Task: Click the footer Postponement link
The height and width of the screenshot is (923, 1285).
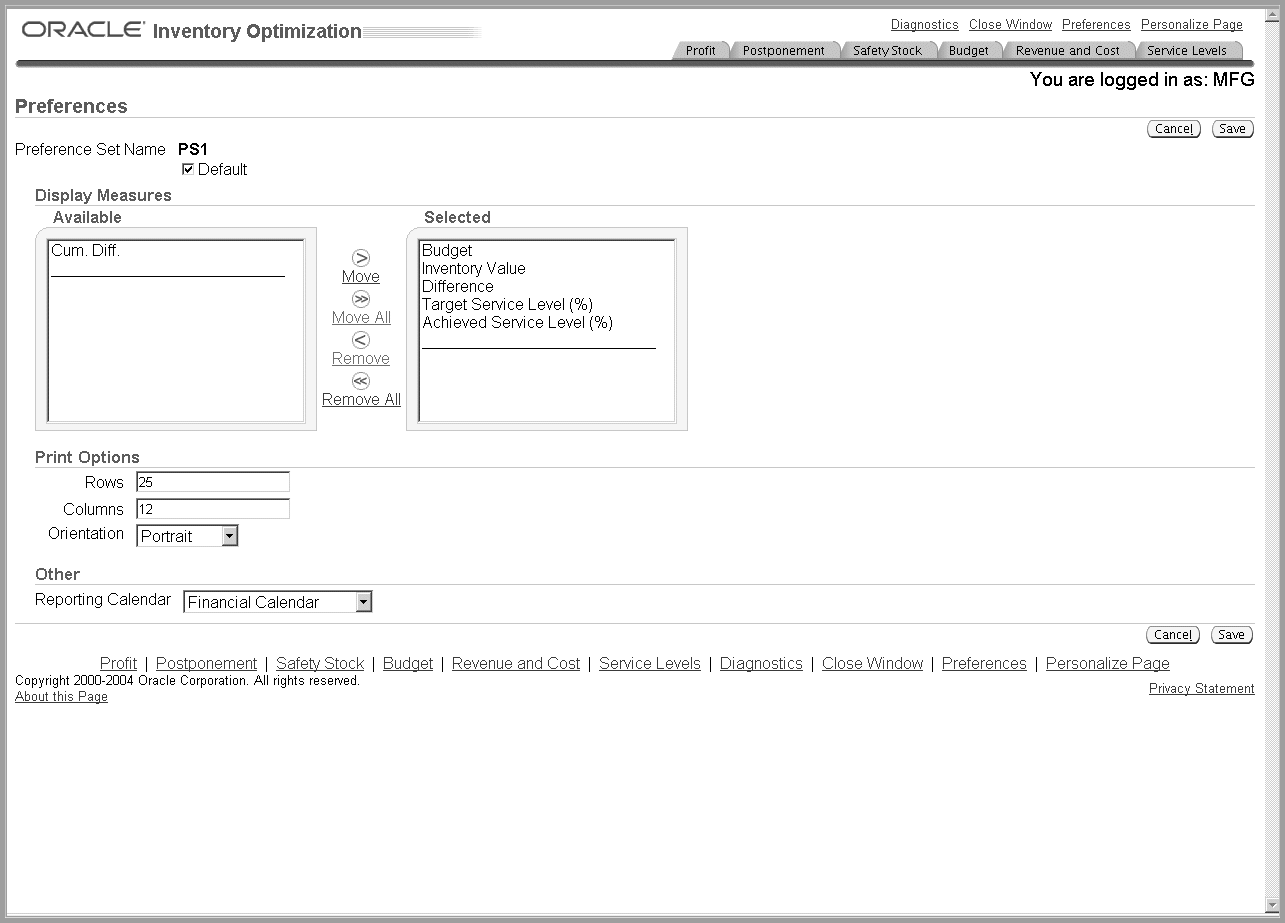Action: point(206,664)
